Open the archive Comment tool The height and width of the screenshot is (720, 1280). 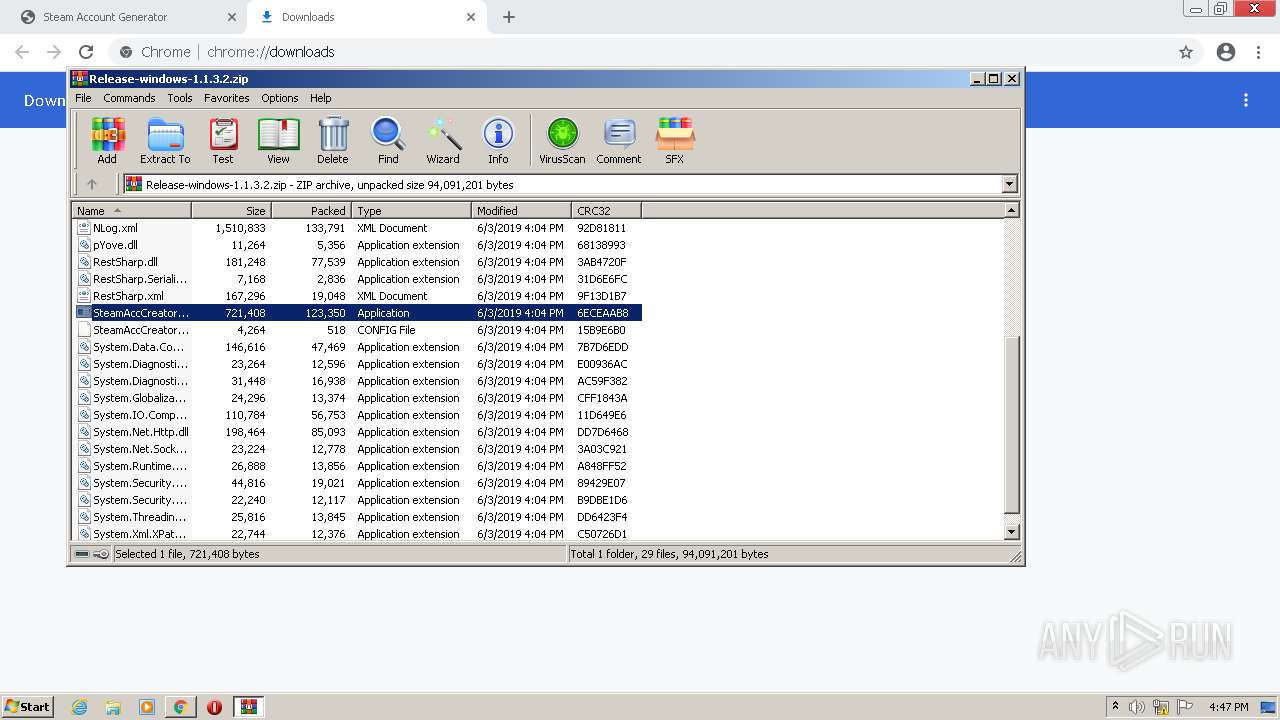pos(619,140)
